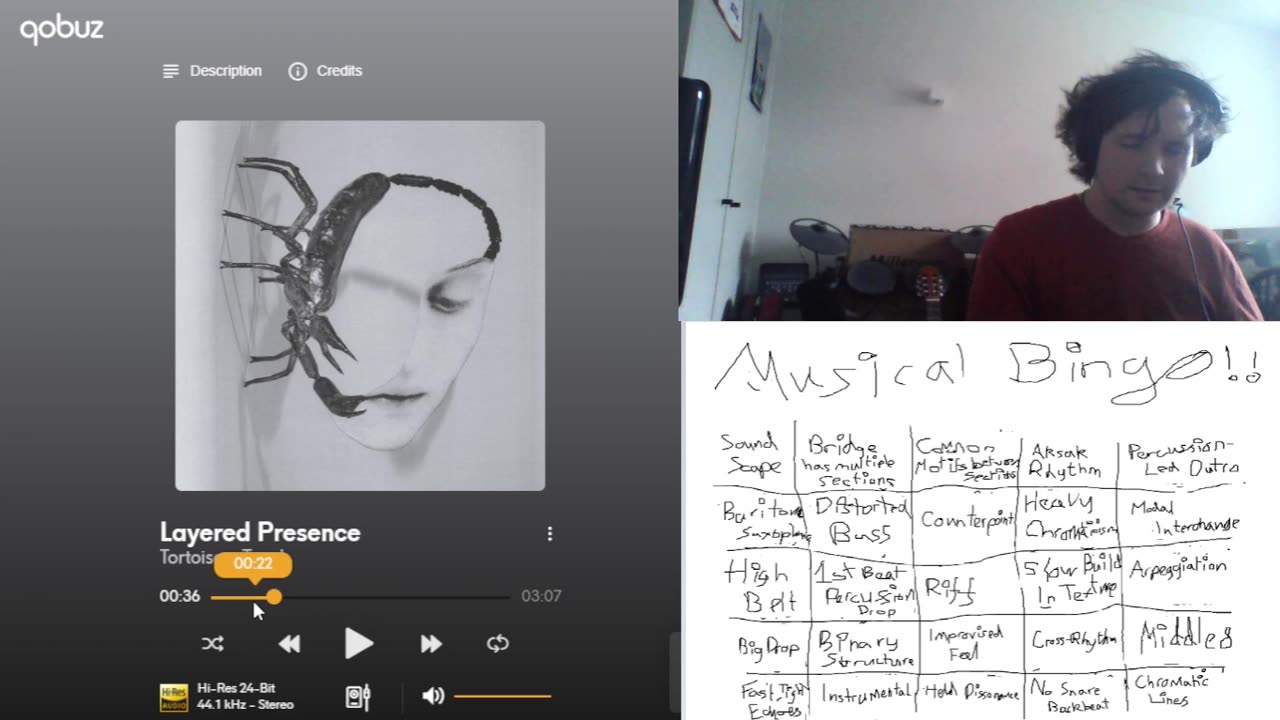Click the High Belt bingo cell
The height and width of the screenshot is (720, 1280).
[758, 586]
